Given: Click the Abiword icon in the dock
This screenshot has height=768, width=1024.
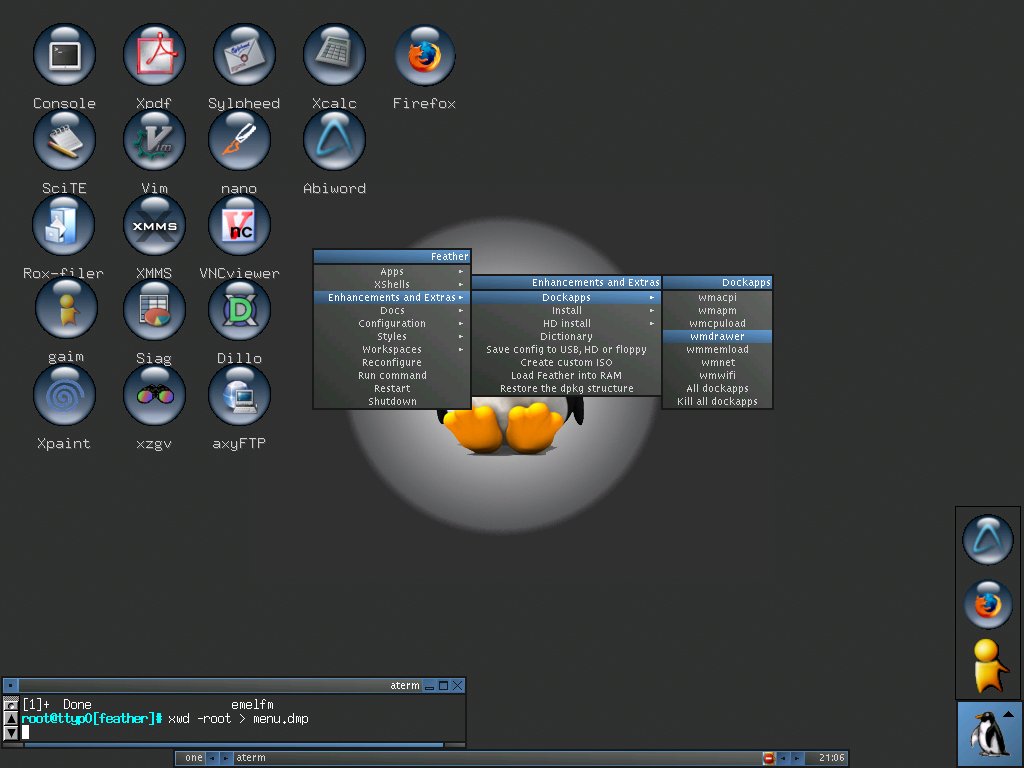Looking at the screenshot, I should [x=987, y=540].
